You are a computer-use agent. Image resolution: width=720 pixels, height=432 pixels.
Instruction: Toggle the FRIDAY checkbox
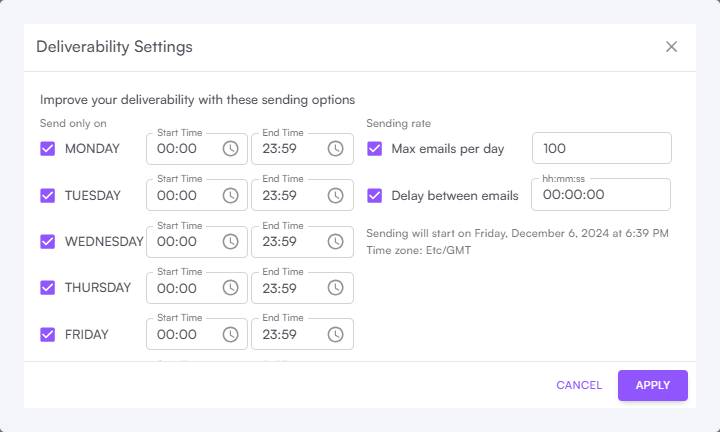click(48, 334)
